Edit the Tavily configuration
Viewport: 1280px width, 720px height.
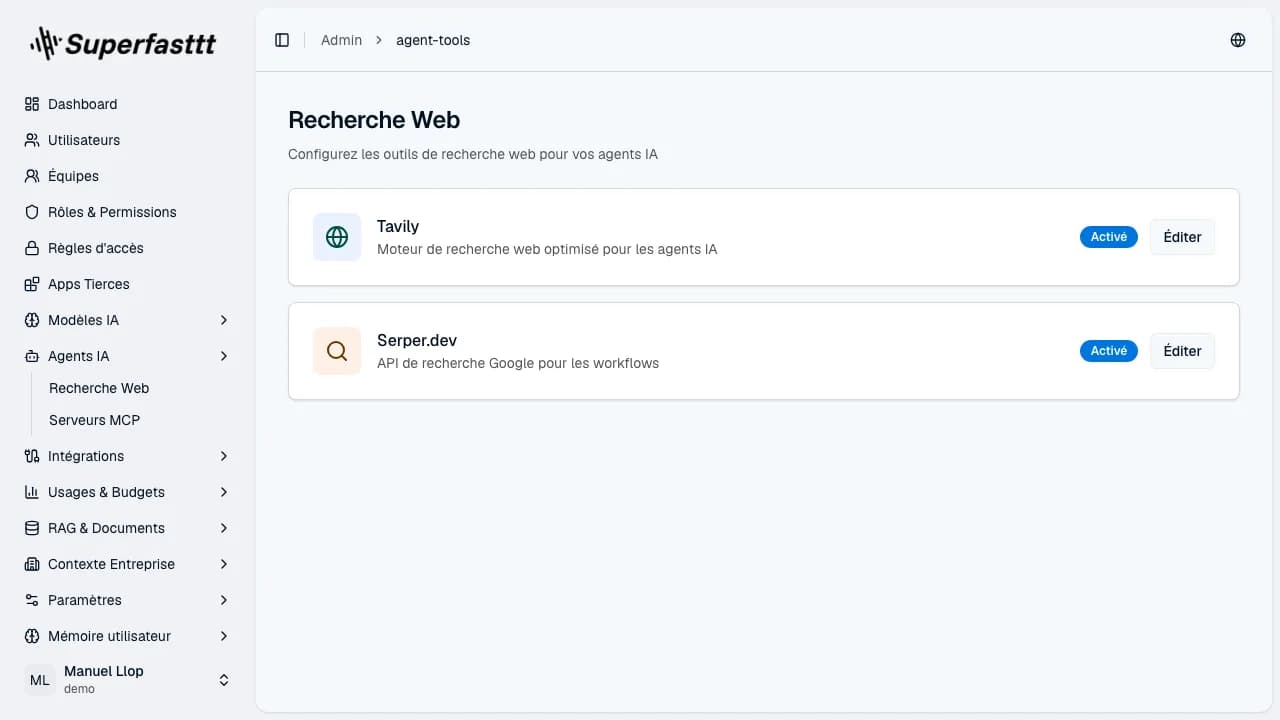[x=1182, y=237]
